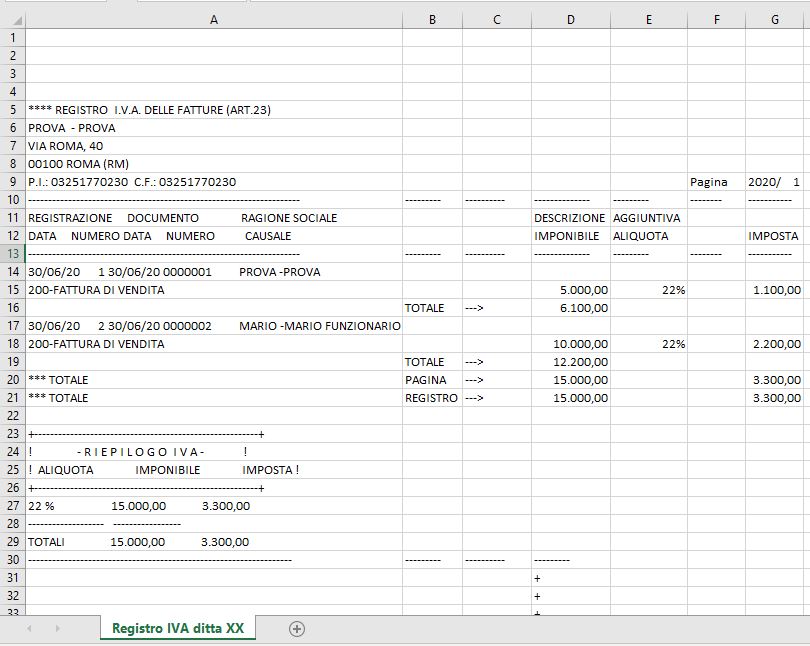Go to previous sheet with left arrow
The width and height of the screenshot is (810, 646).
(29, 628)
